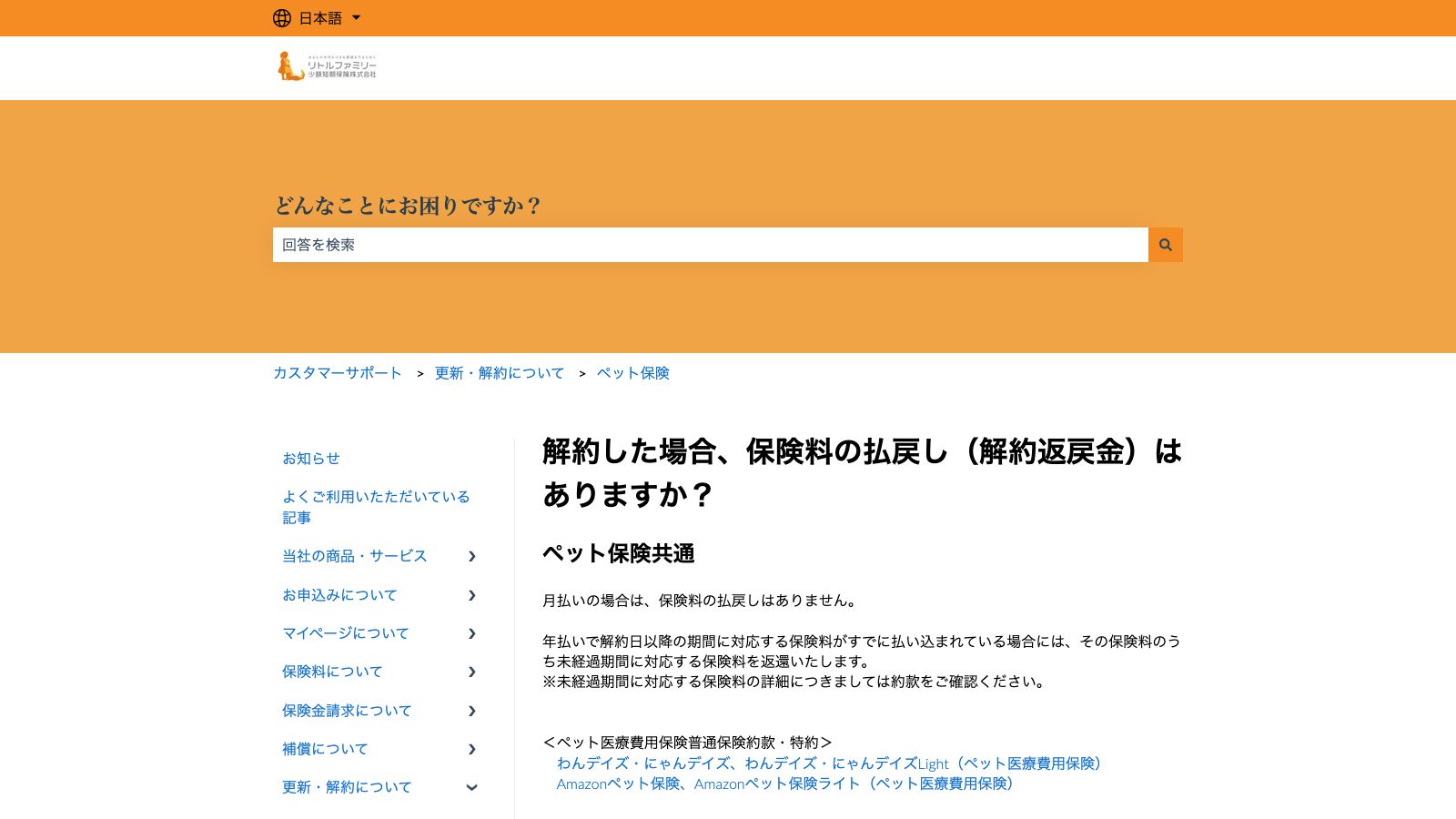
Task: Expand chevron next to 補償について
Action: click(x=471, y=749)
